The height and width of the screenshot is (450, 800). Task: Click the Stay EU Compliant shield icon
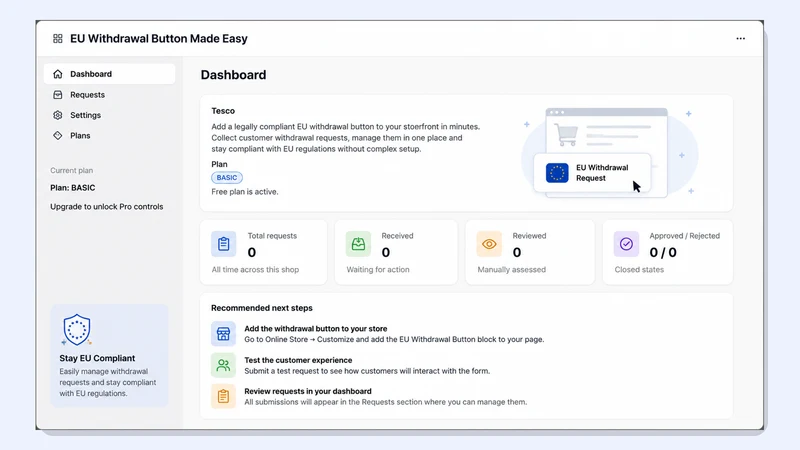pyautogui.click(x=77, y=330)
